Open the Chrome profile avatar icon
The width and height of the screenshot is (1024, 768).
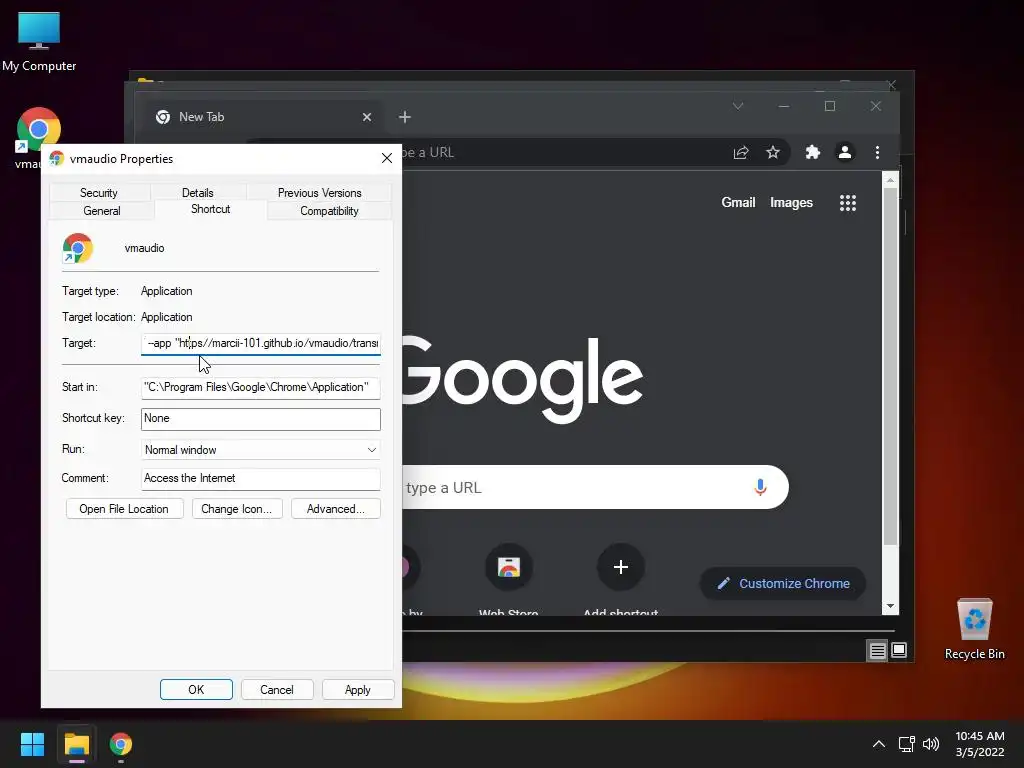click(844, 152)
